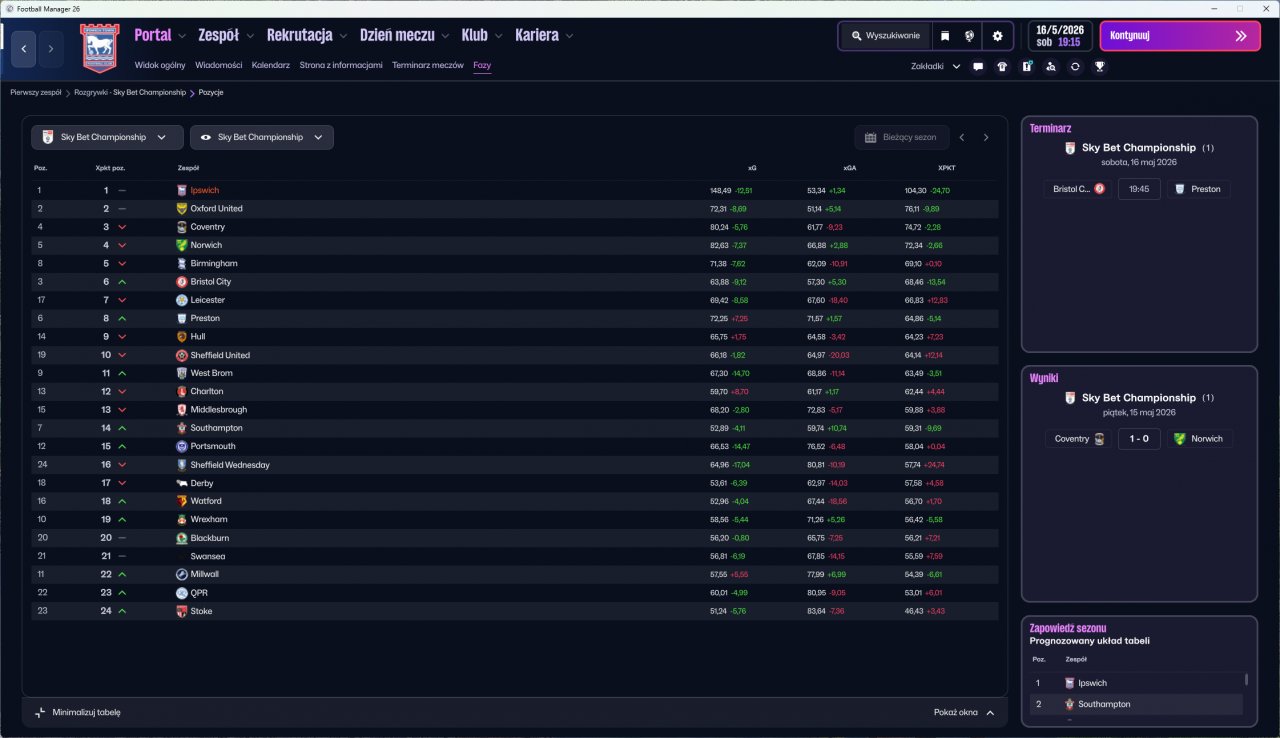Open the 1 - 0 Coventry v Norwich result

[x=1139, y=439]
